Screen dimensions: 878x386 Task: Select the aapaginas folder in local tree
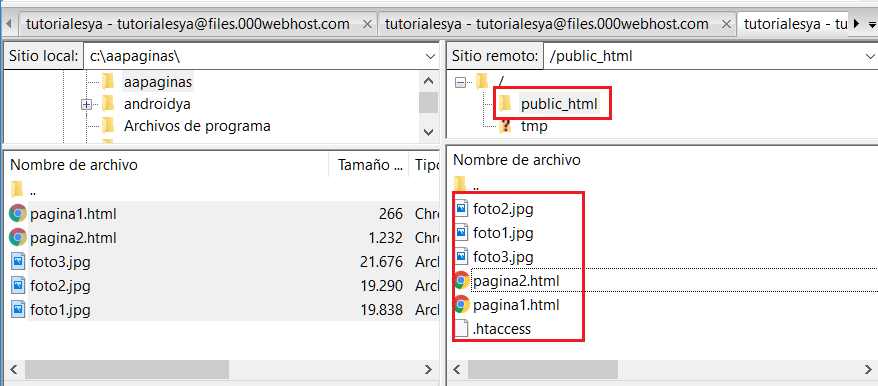[158, 82]
